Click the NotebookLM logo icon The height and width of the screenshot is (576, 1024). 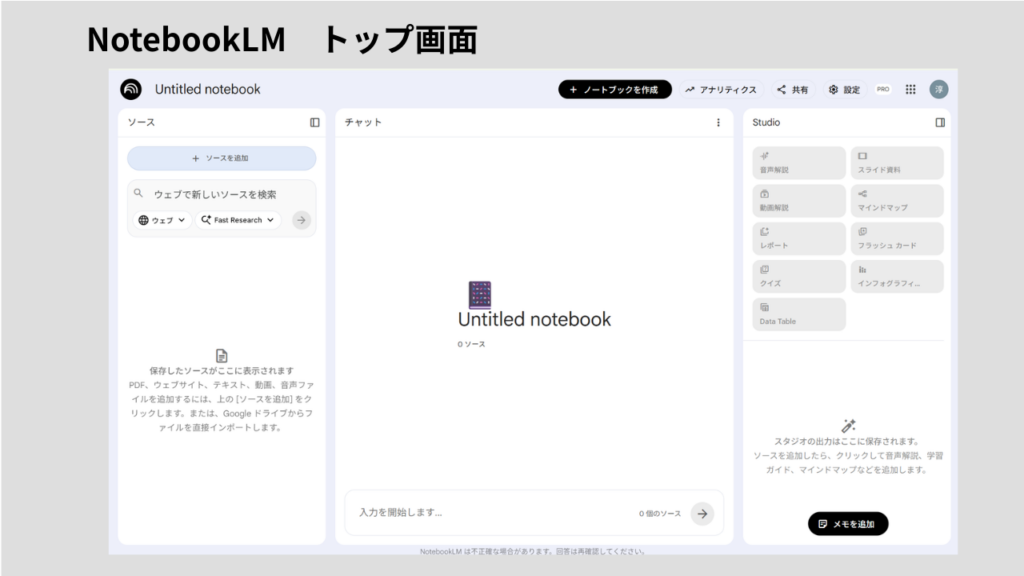coord(131,89)
